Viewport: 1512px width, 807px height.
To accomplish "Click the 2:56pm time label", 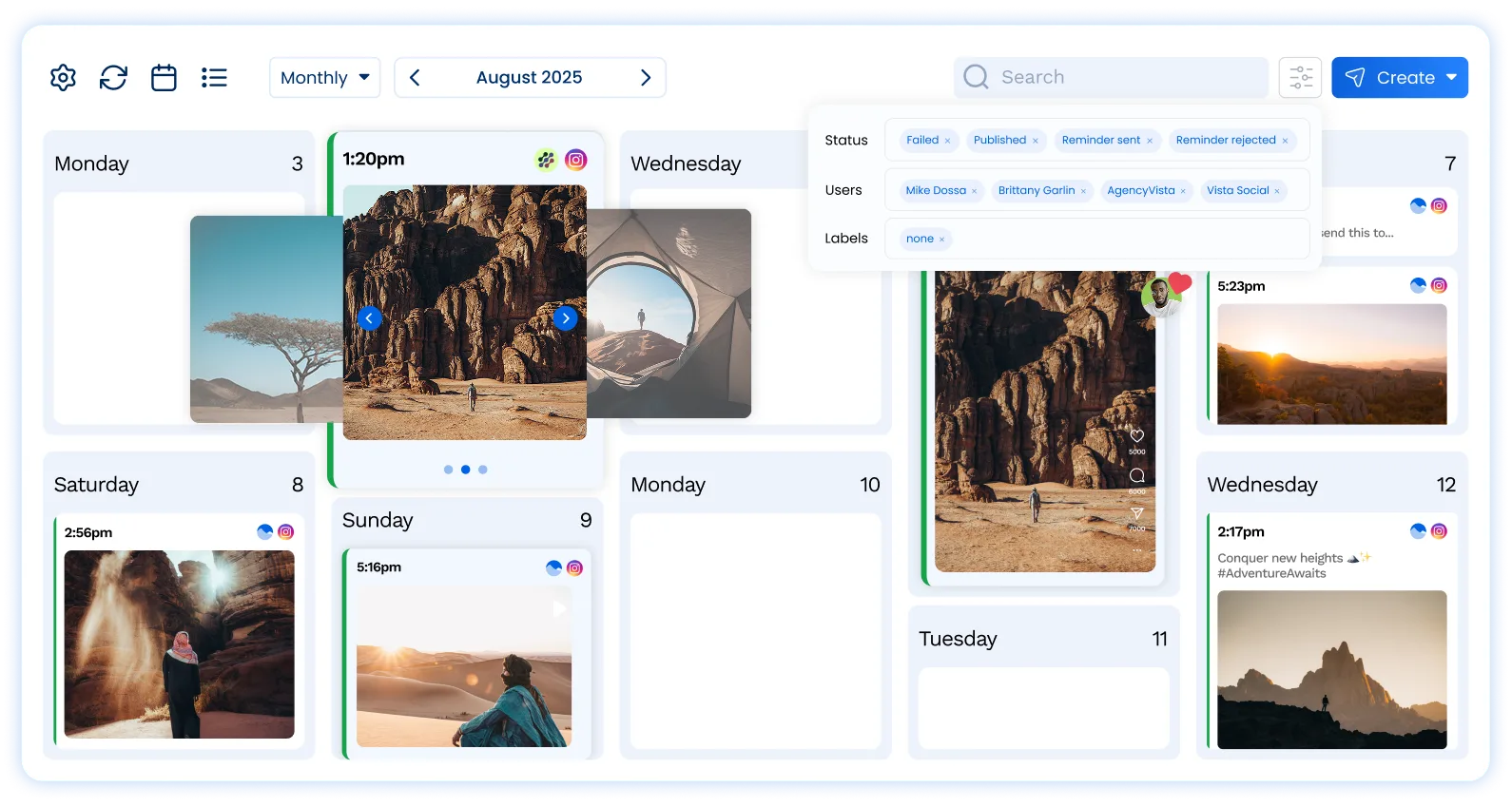I will pos(88,533).
